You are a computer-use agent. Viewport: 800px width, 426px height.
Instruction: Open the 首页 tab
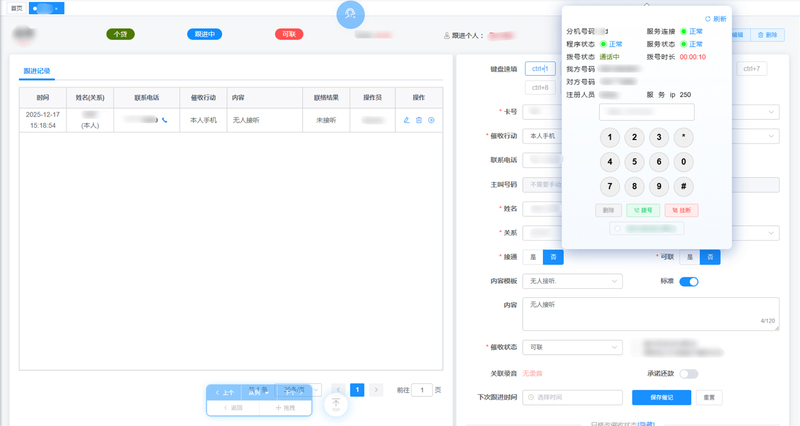click(15, 8)
